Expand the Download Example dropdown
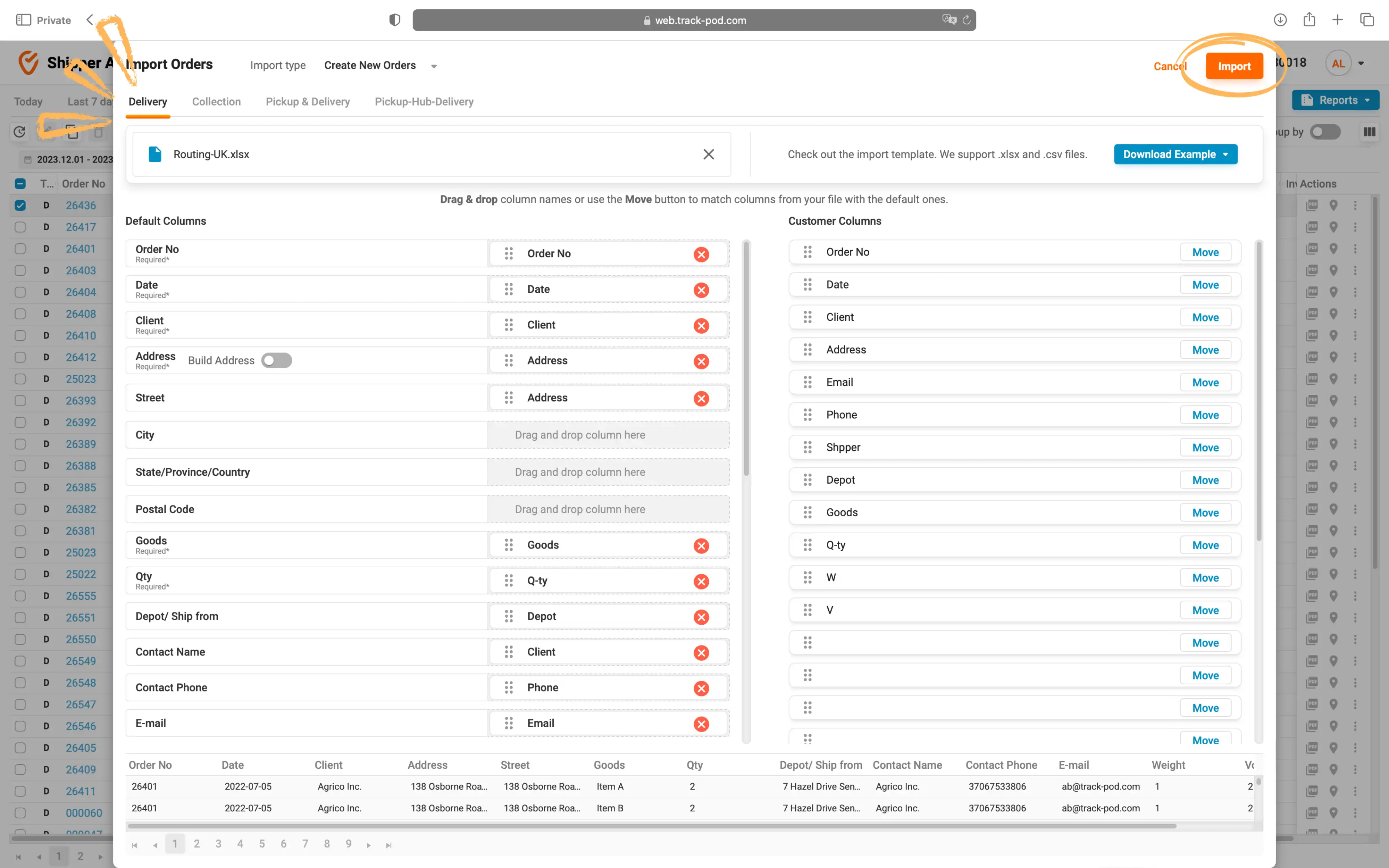 (x=1225, y=154)
